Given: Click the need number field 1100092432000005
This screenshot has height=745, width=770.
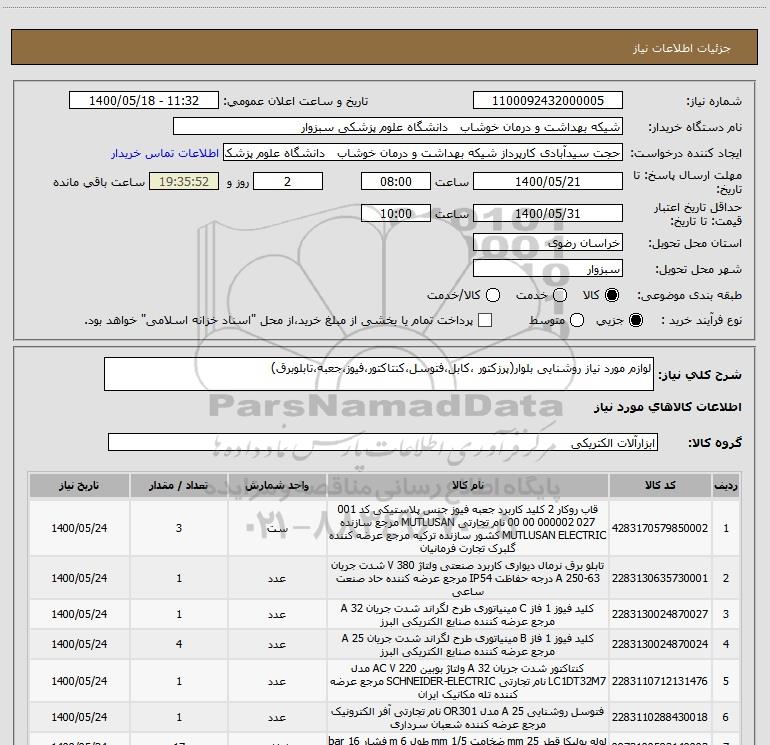Looking at the screenshot, I should click(x=548, y=101).
